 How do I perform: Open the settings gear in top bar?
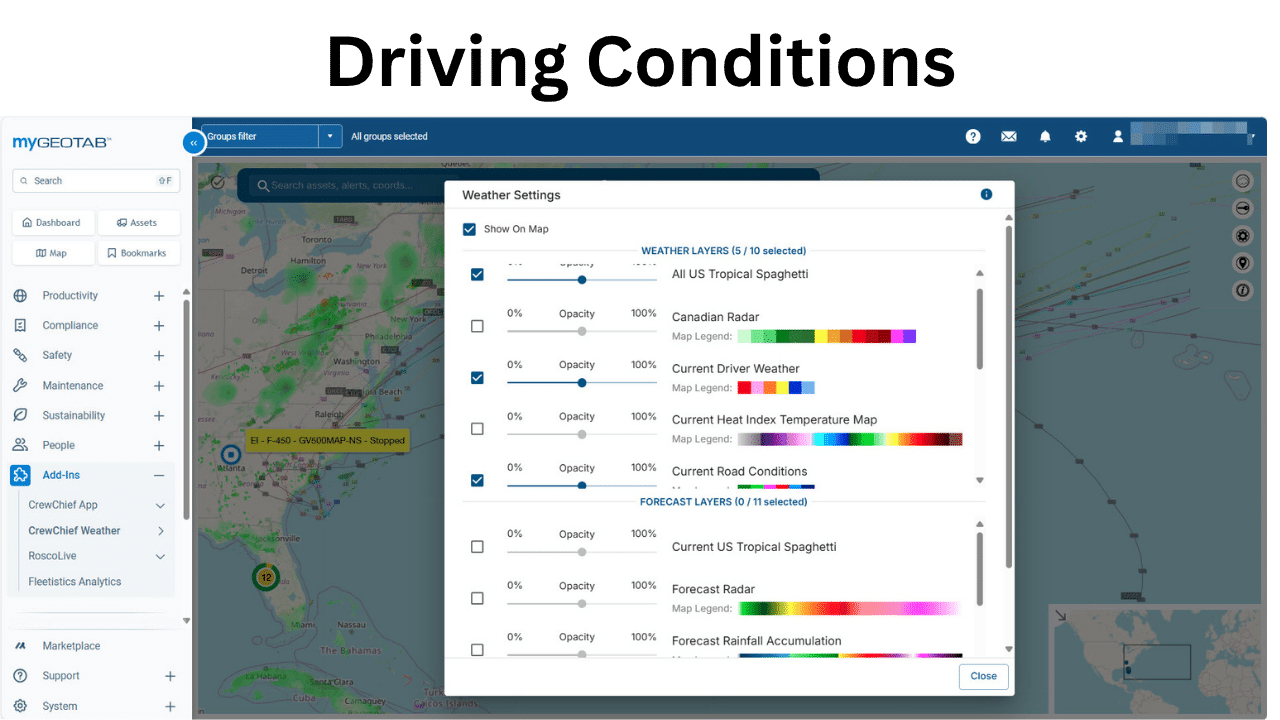[x=1081, y=136]
